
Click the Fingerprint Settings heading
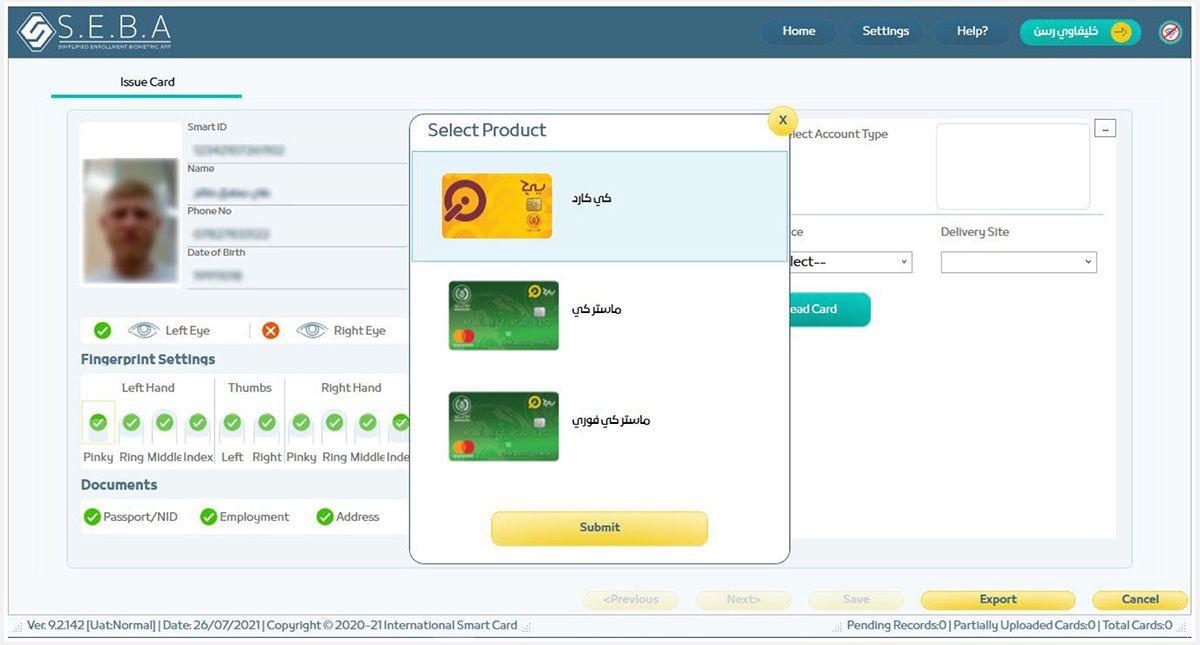[148, 359]
